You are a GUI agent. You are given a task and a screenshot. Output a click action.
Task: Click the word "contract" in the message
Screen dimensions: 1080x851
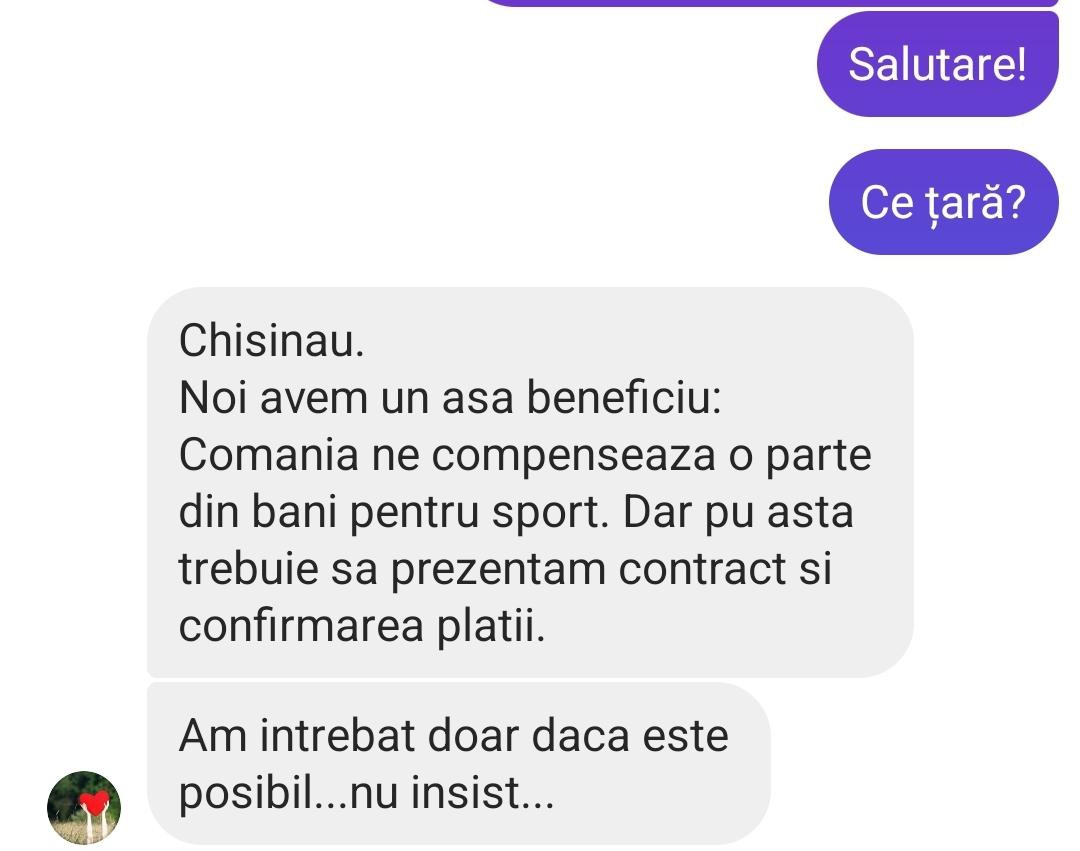click(702, 569)
